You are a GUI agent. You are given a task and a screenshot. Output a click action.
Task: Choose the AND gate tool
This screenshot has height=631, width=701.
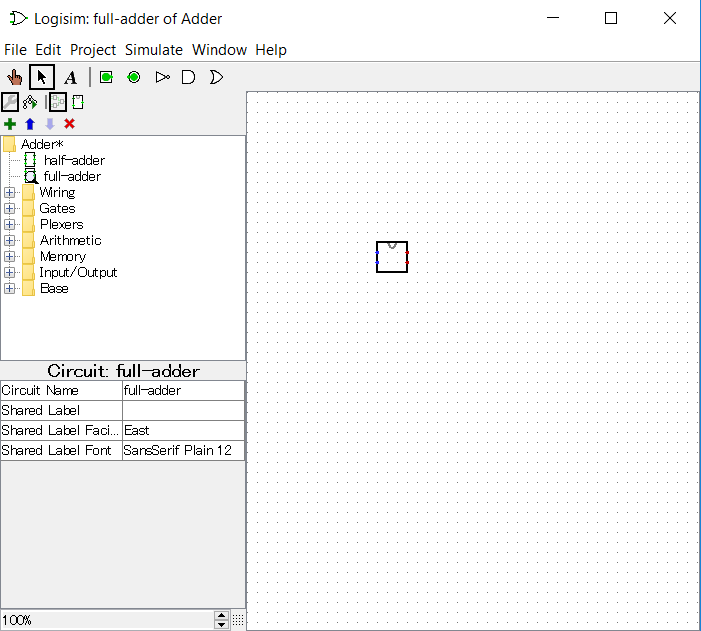point(188,77)
